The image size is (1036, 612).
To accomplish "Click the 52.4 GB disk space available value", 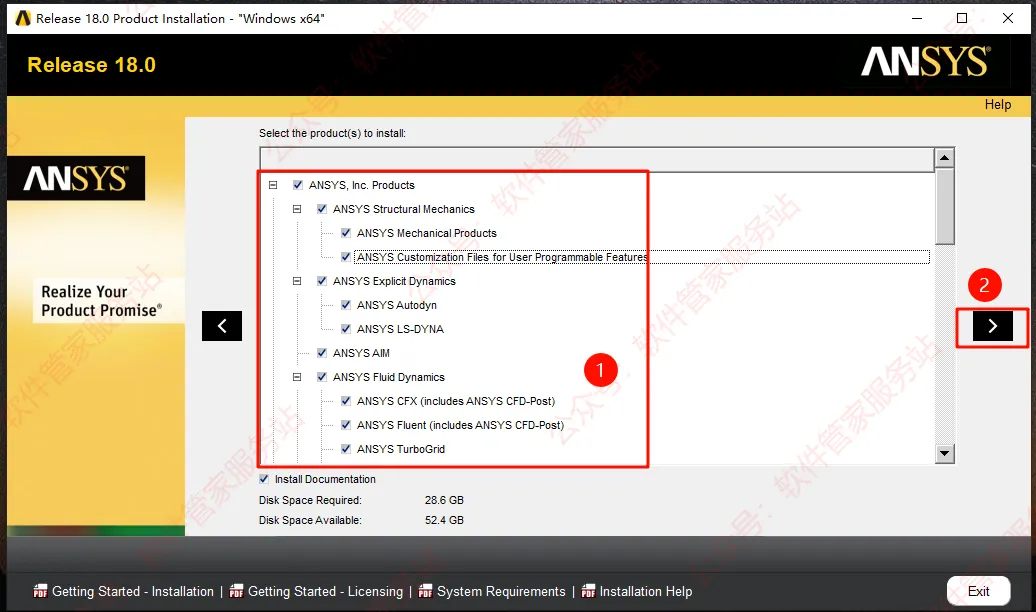I will [x=444, y=520].
